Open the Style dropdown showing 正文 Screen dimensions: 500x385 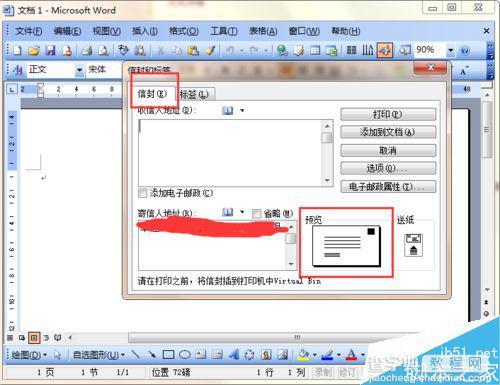pos(80,70)
